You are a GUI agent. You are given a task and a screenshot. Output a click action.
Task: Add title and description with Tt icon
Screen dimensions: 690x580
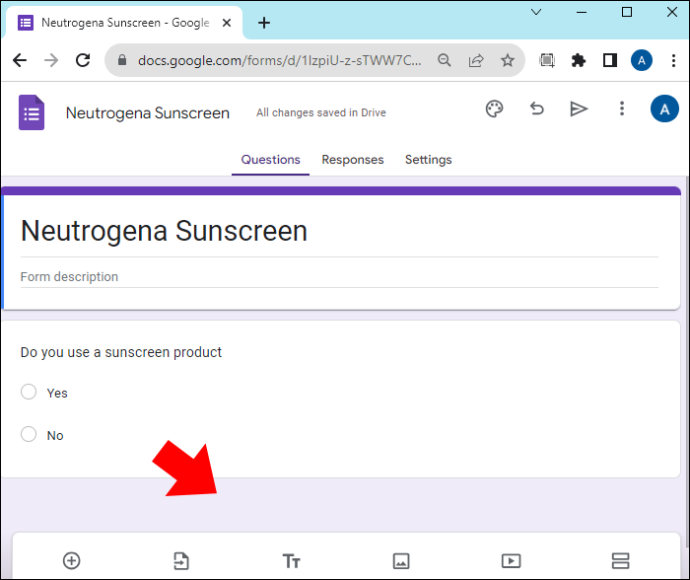point(291,561)
